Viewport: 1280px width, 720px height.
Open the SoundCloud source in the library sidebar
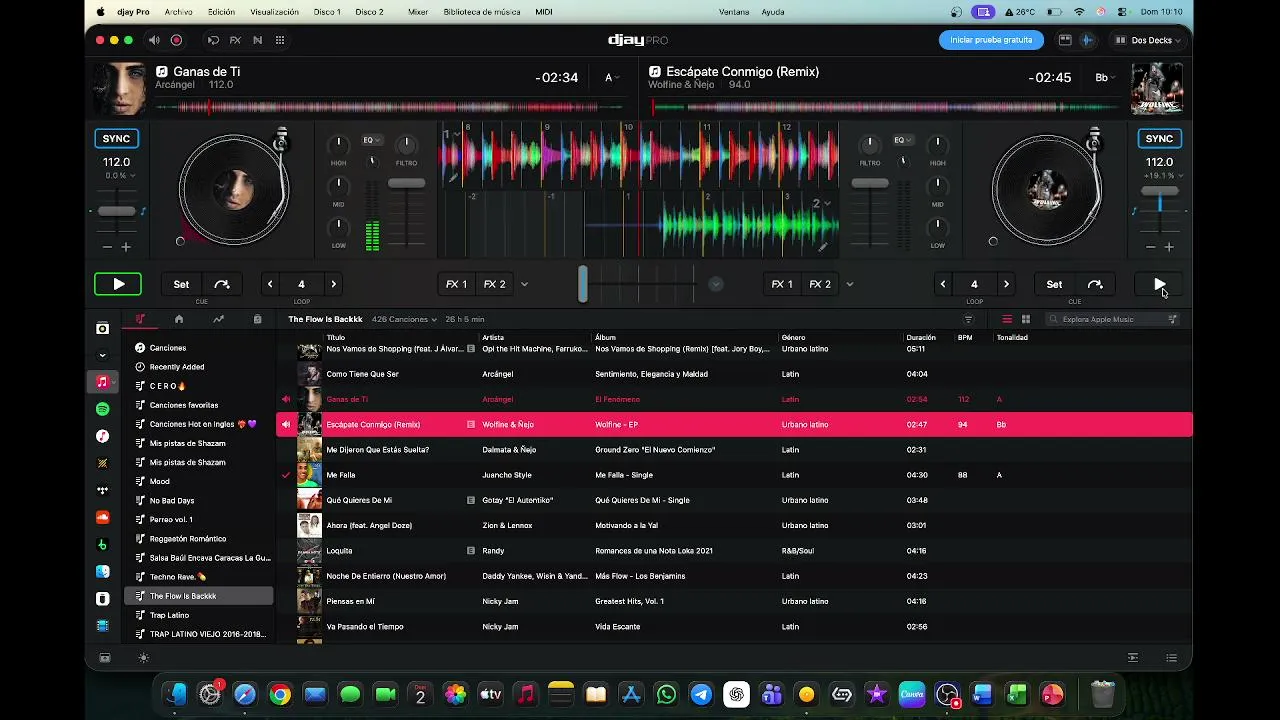tap(102, 517)
